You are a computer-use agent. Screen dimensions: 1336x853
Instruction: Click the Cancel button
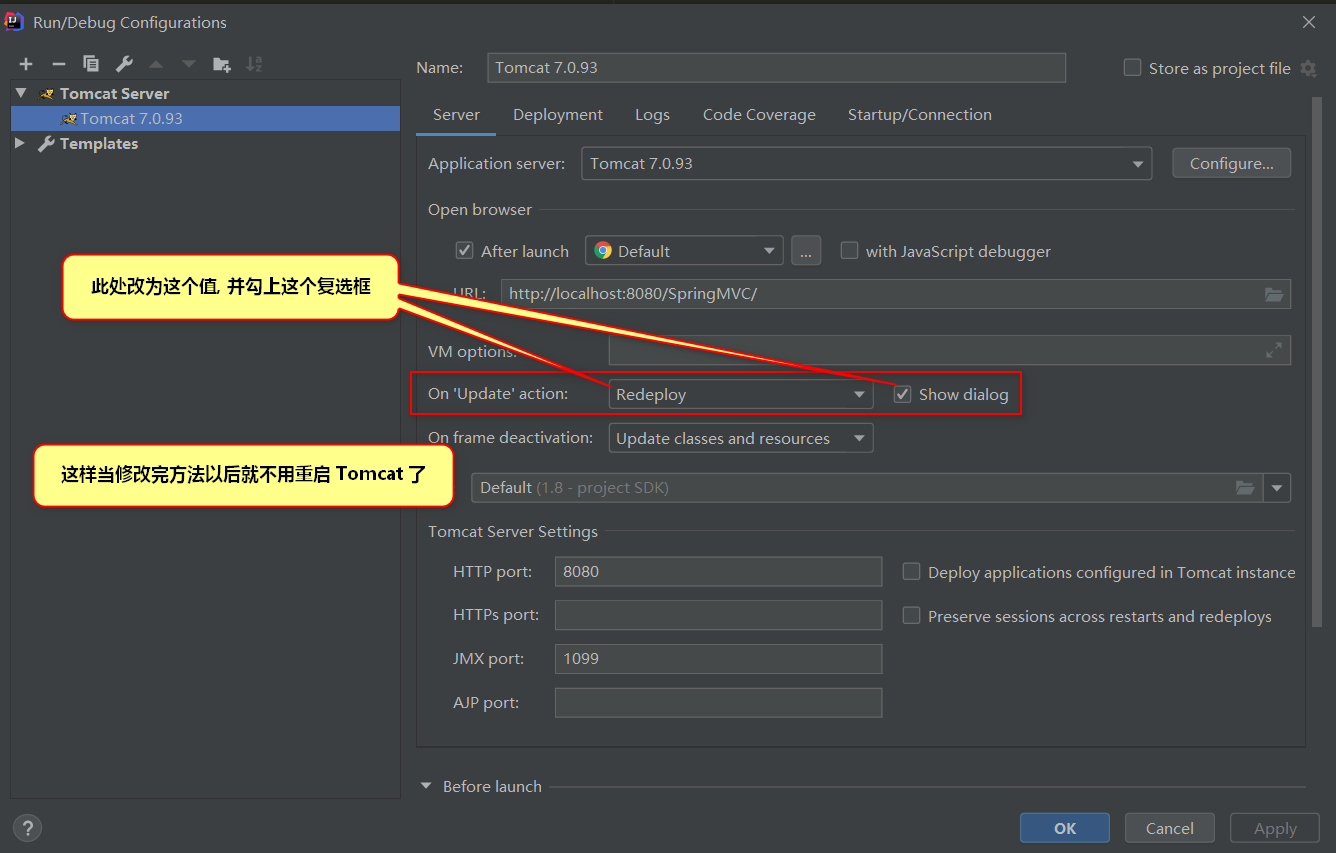click(1170, 828)
